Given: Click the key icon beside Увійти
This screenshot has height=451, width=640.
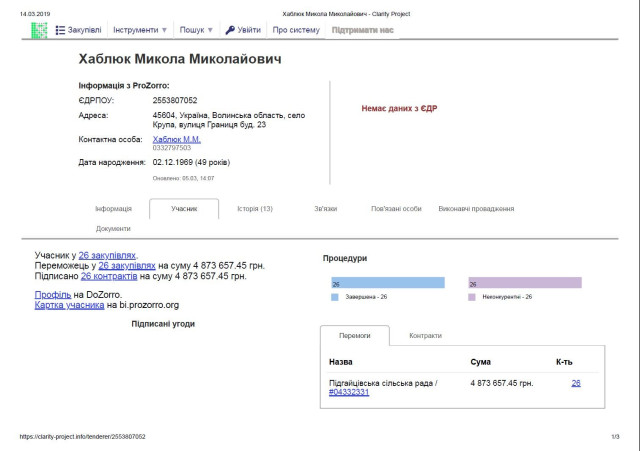Looking at the screenshot, I should pyautogui.click(x=230, y=31).
